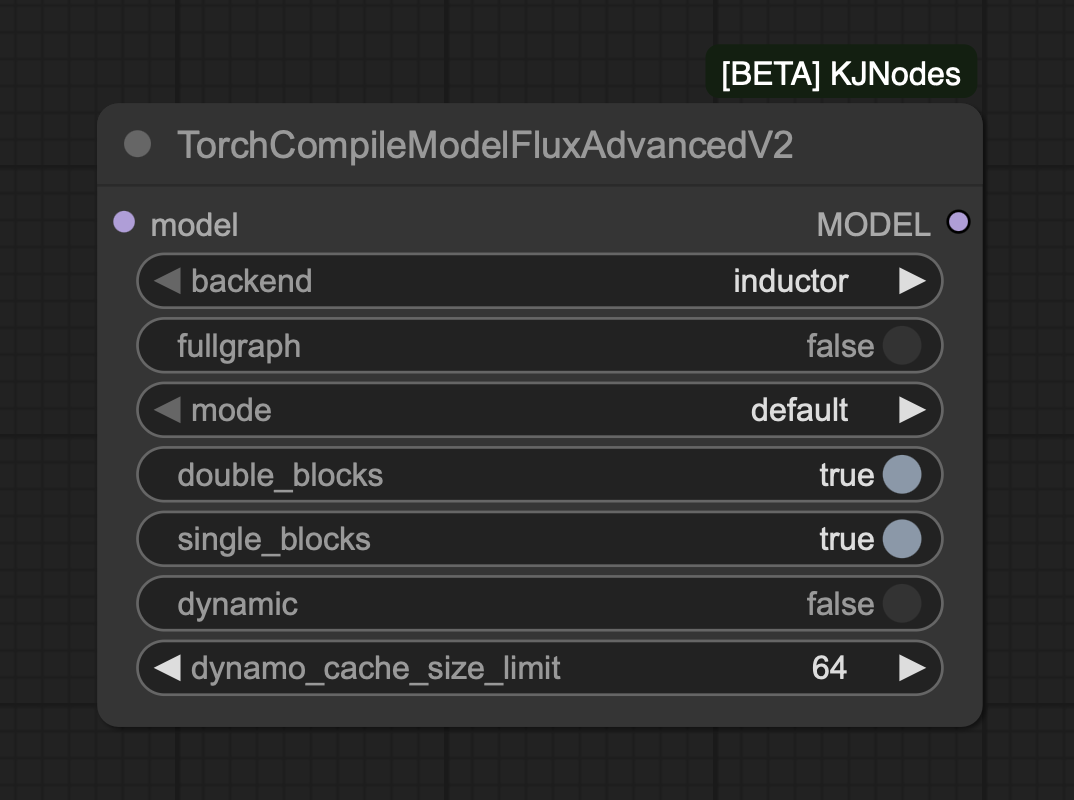The height and width of the screenshot is (800, 1074).
Task: Click the model input label
Action: click(x=194, y=225)
